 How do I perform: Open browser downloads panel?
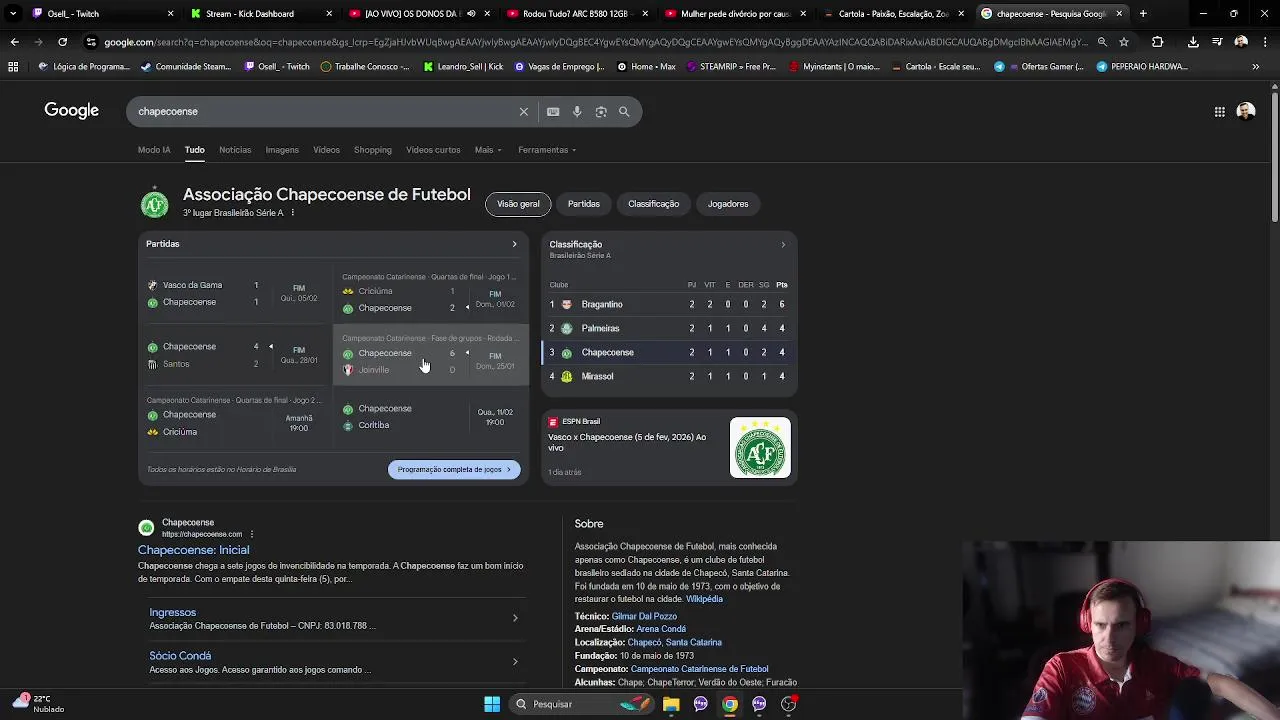click(x=1193, y=42)
